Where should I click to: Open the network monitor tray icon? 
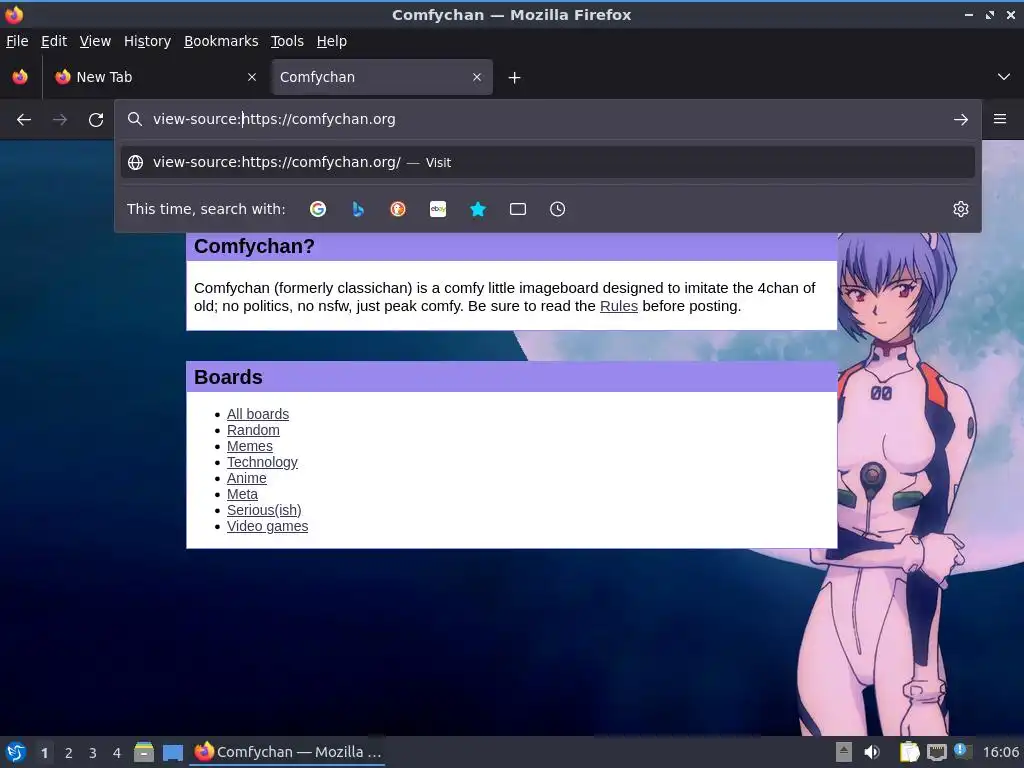[936, 753]
